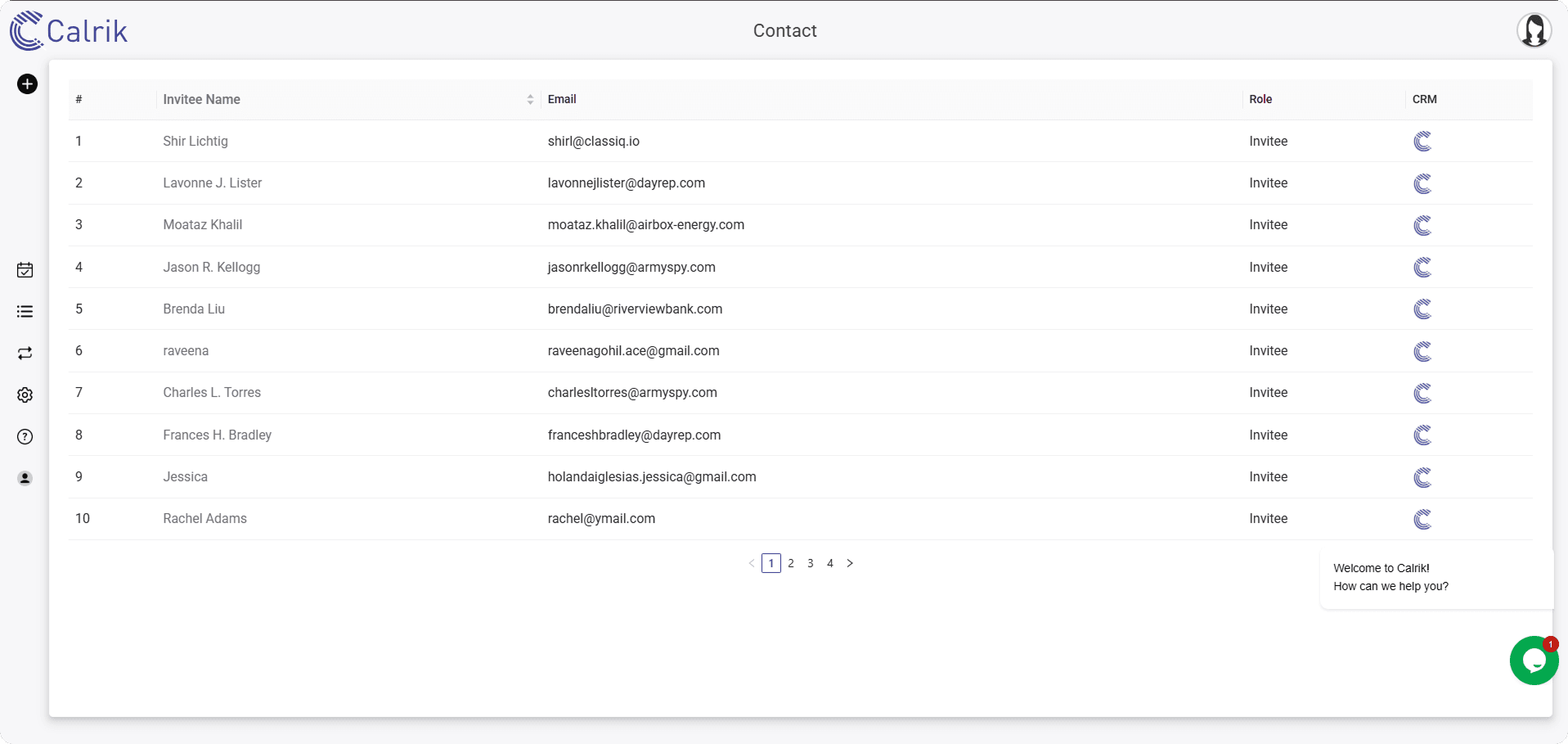This screenshot has height=744, width=1568.
Task: Open page 2 of the contact list
Action: tap(791, 563)
